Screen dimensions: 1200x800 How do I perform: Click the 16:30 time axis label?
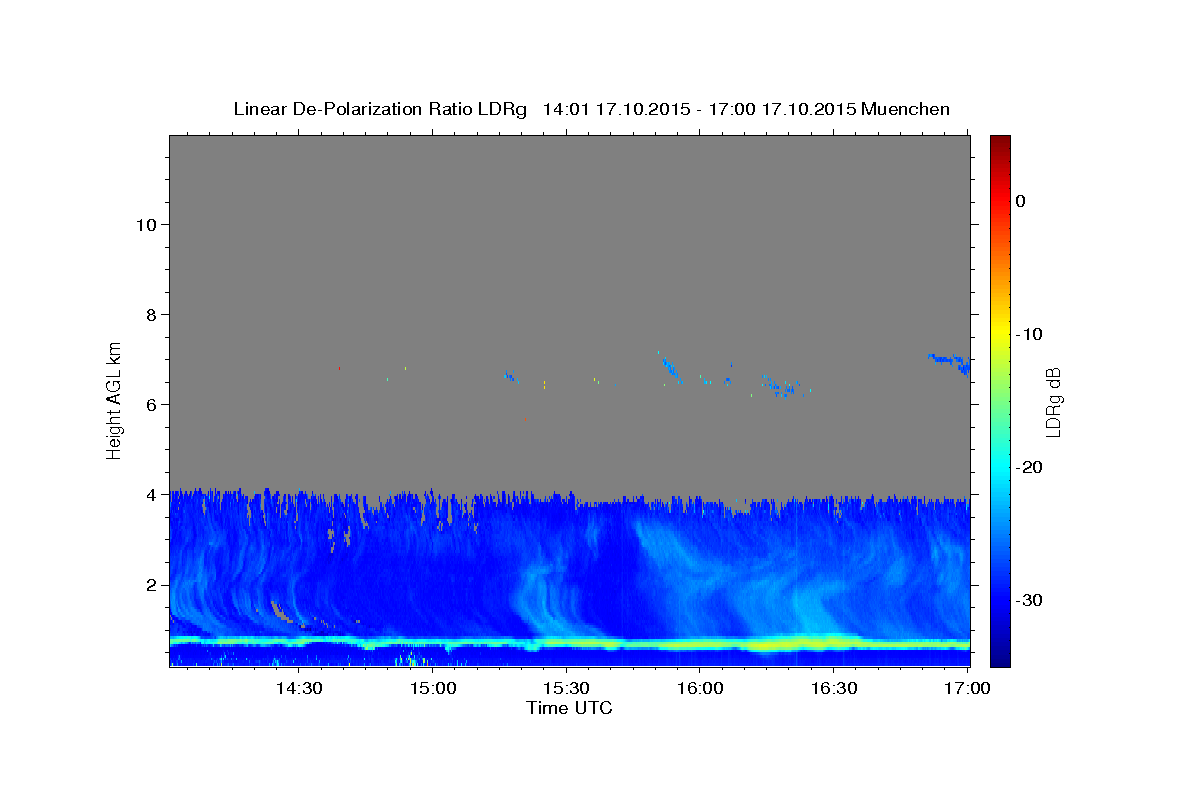[x=834, y=688]
